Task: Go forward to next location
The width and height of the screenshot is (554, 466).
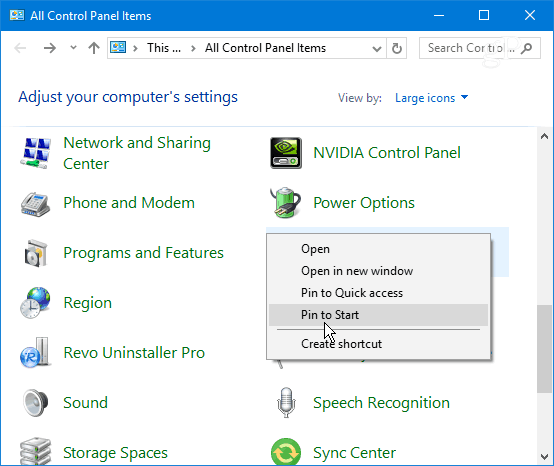Action: [49, 48]
